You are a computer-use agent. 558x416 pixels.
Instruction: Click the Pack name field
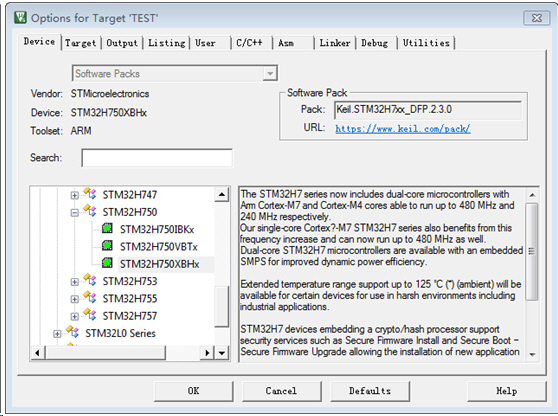pyautogui.click(x=428, y=110)
